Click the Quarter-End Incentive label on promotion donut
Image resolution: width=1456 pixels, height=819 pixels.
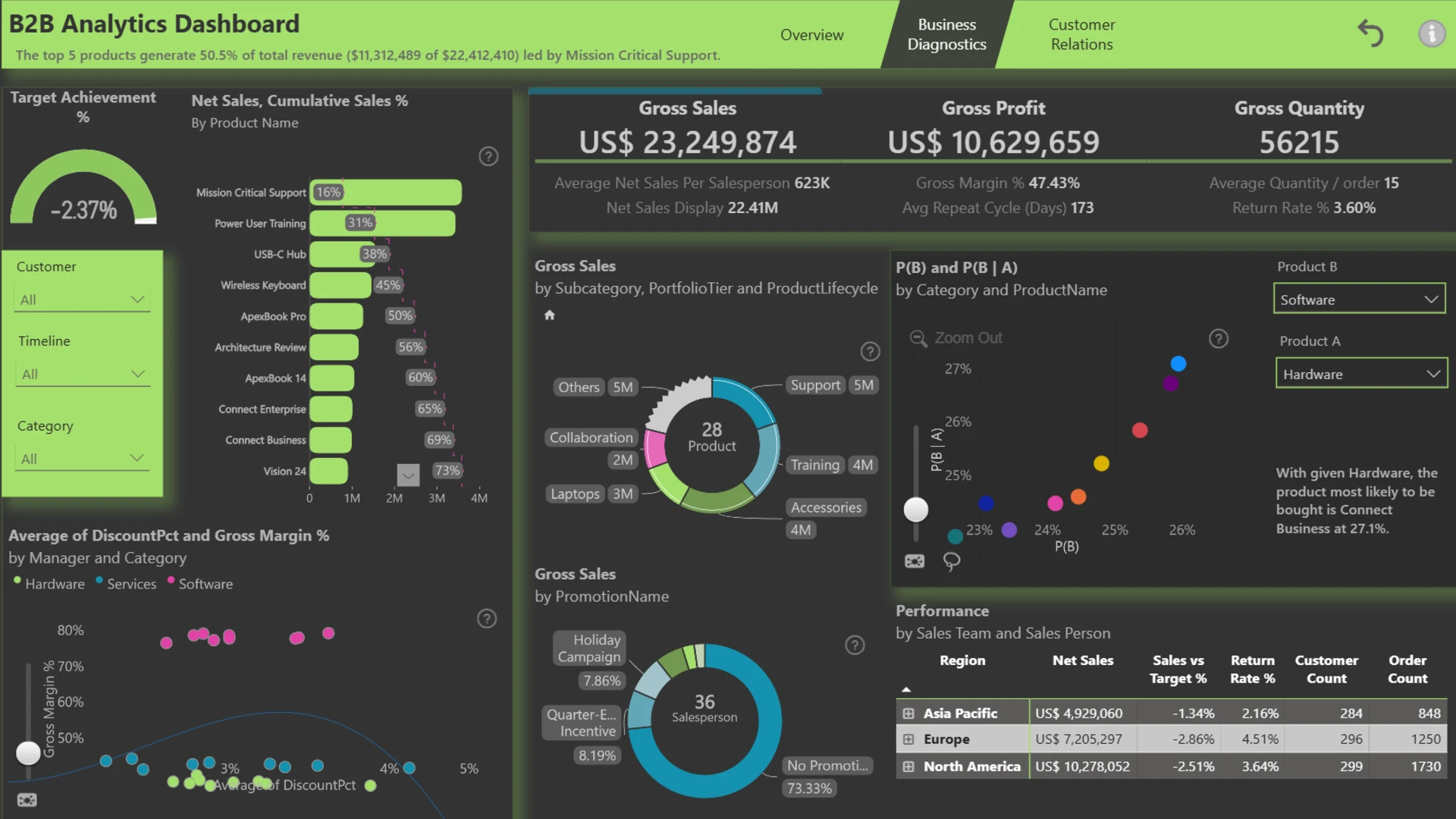pyautogui.click(x=582, y=723)
